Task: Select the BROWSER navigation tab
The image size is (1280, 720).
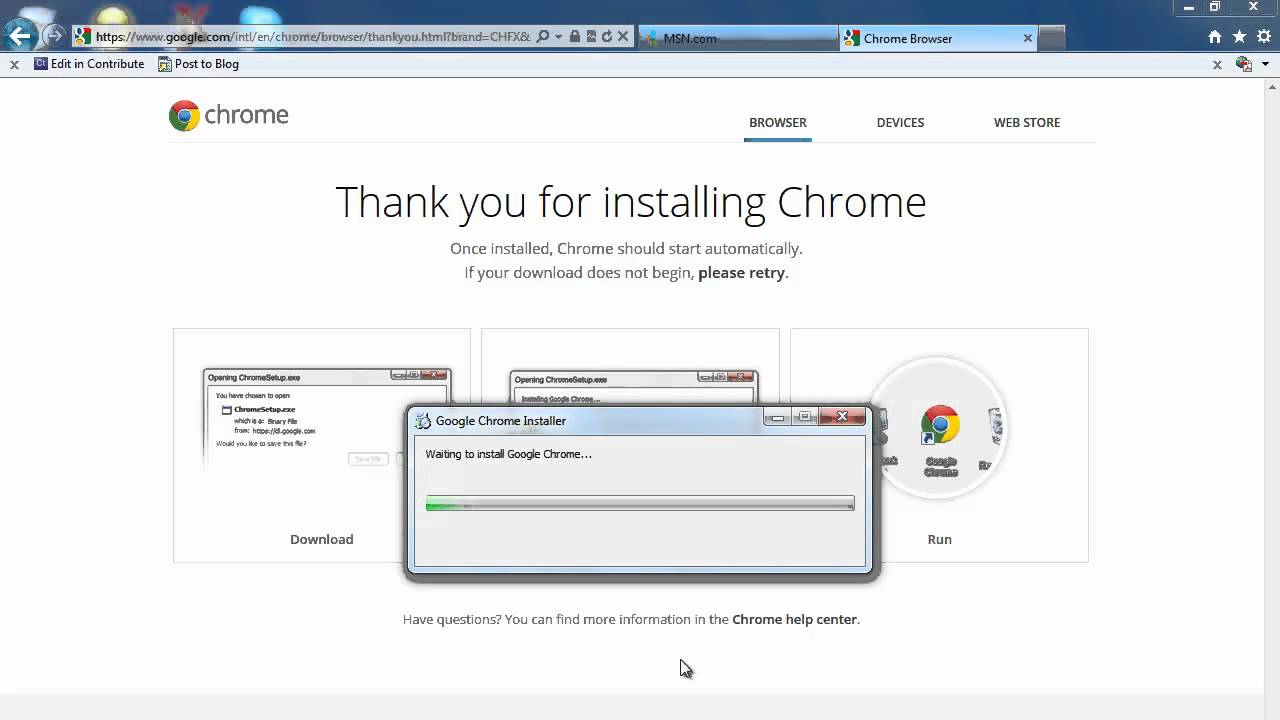Action: tap(777, 122)
